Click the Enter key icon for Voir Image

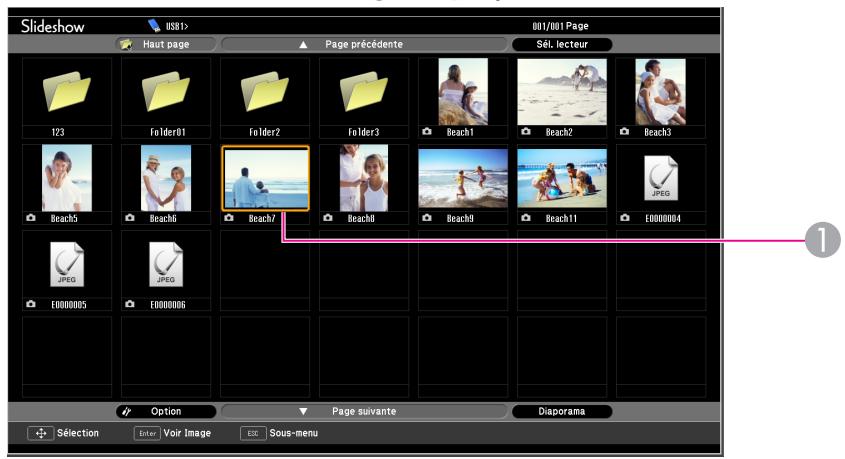[147, 433]
